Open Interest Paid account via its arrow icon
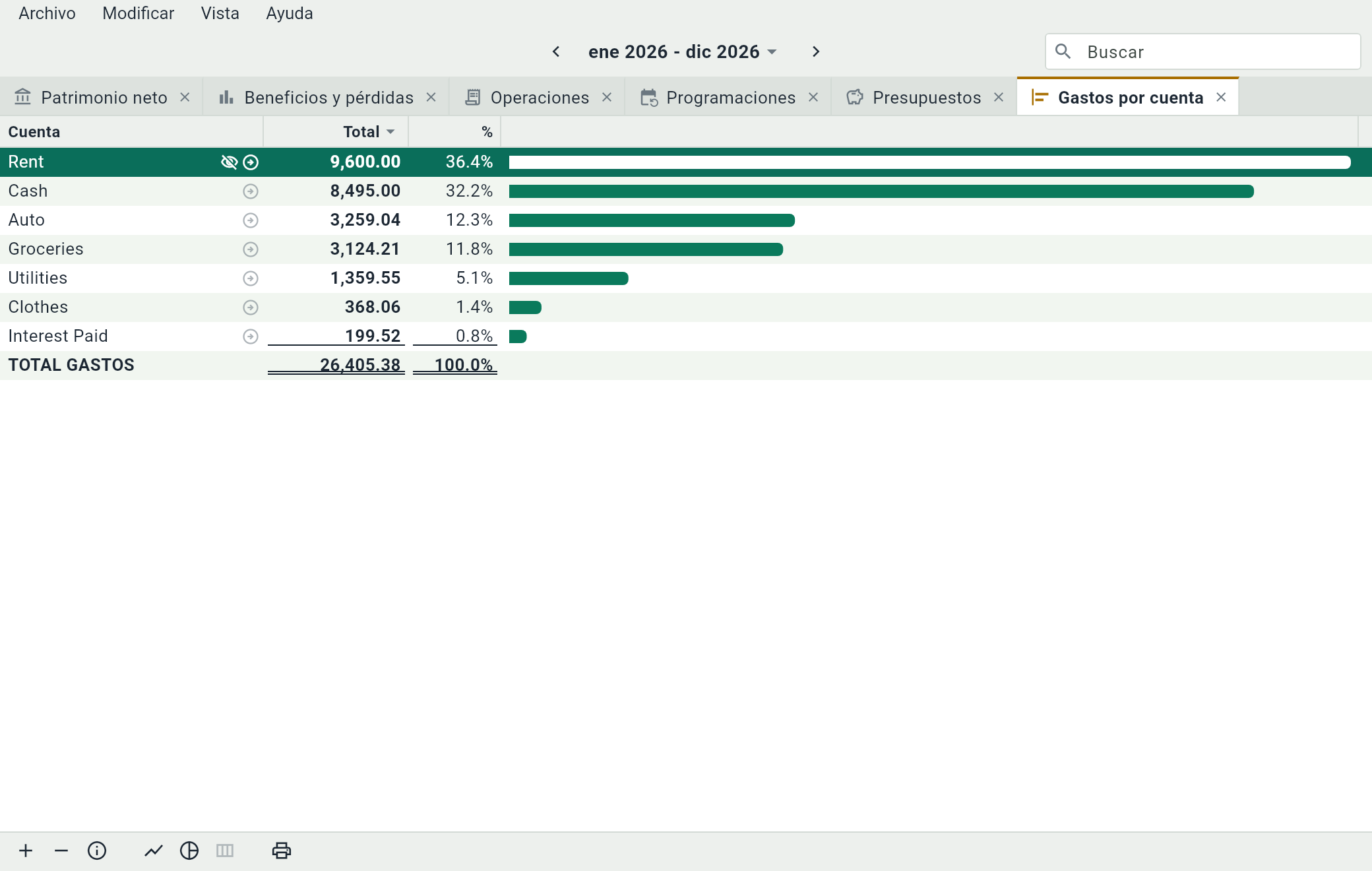The width and height of the screenshot is (1372, 871). click(251, 337)
